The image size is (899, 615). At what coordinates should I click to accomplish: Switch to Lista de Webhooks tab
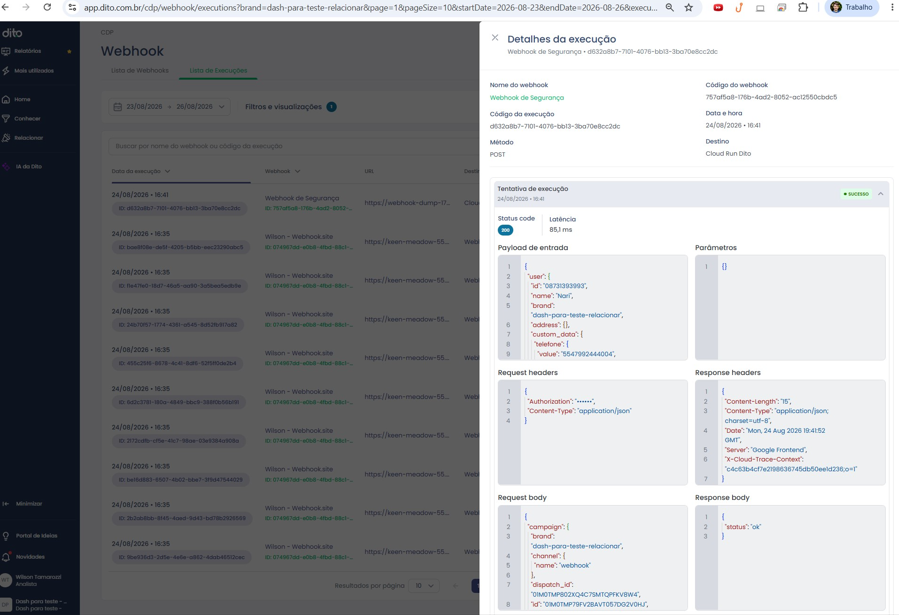140,70
